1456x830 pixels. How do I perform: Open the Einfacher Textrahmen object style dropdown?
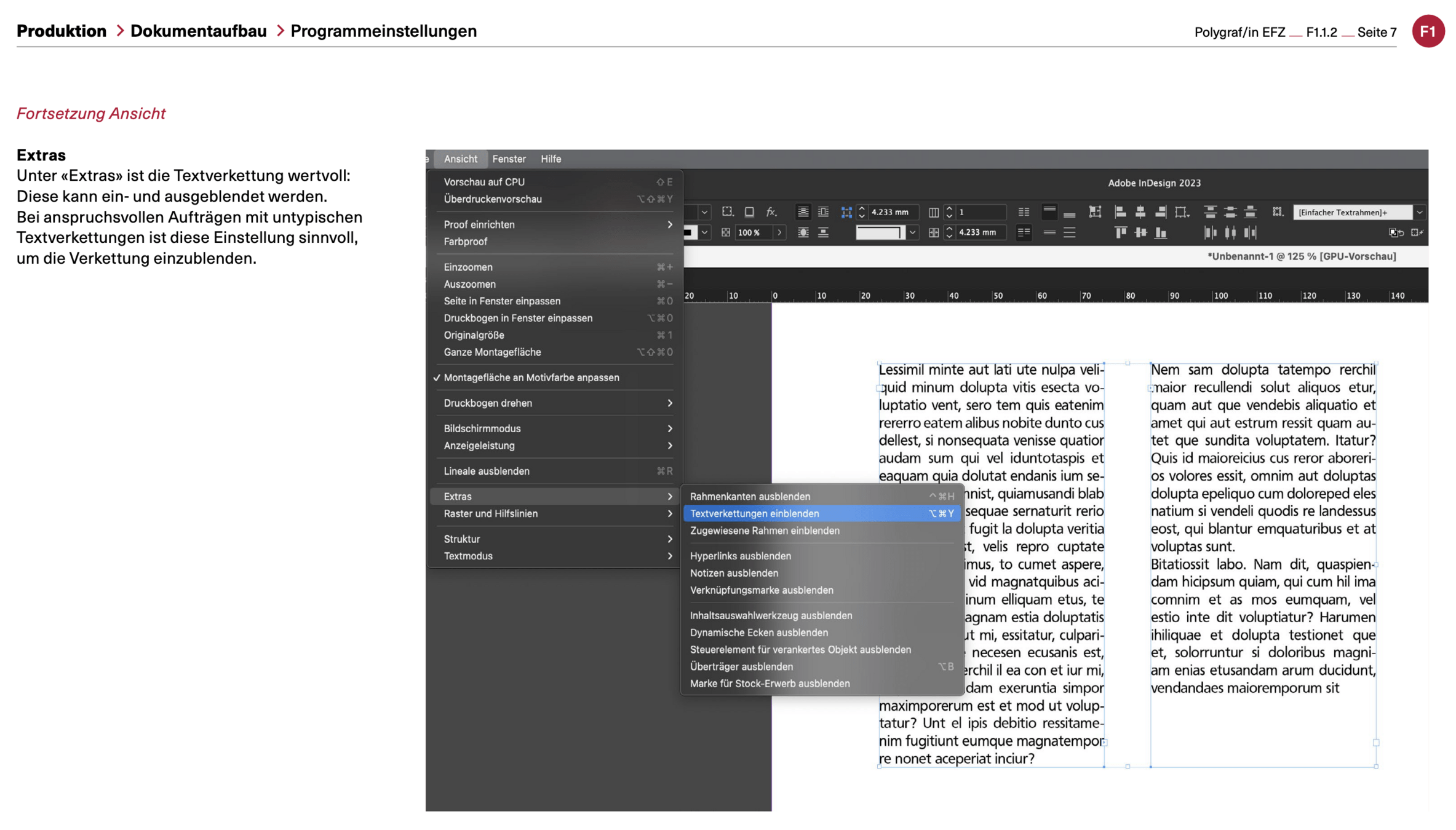point(1419,212)
